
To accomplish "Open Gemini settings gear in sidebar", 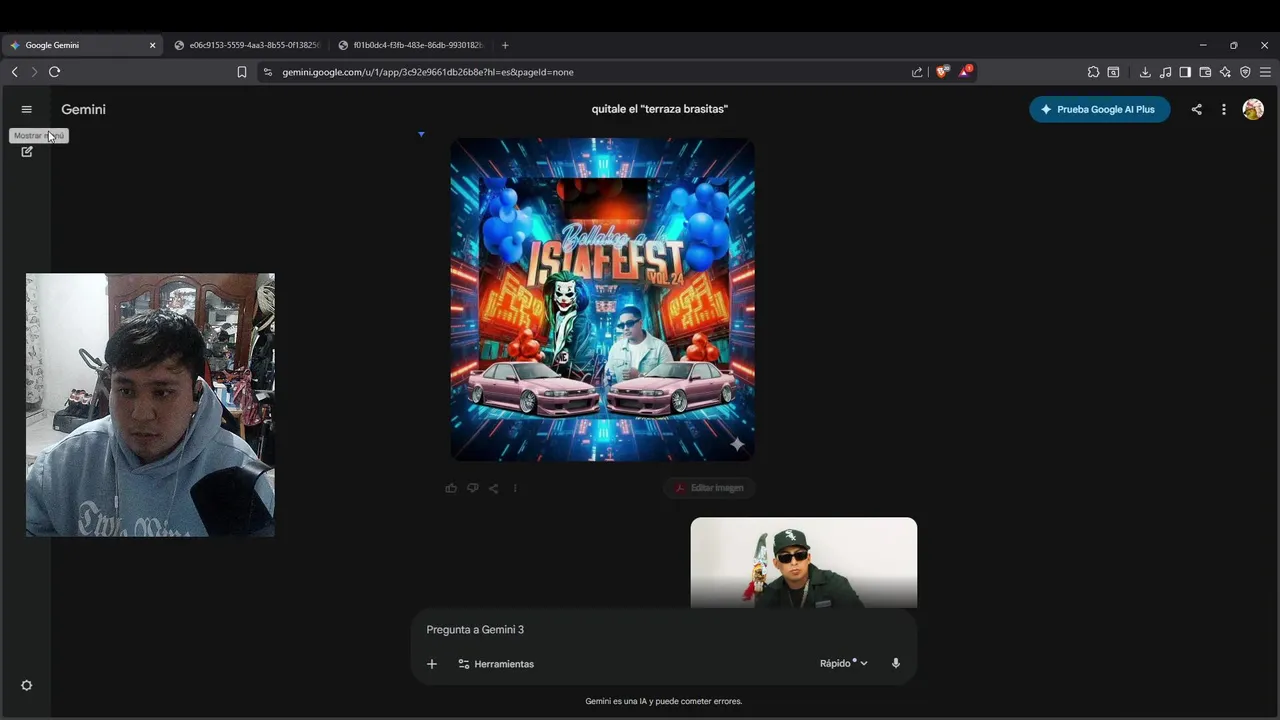I will tap(27, 685).
